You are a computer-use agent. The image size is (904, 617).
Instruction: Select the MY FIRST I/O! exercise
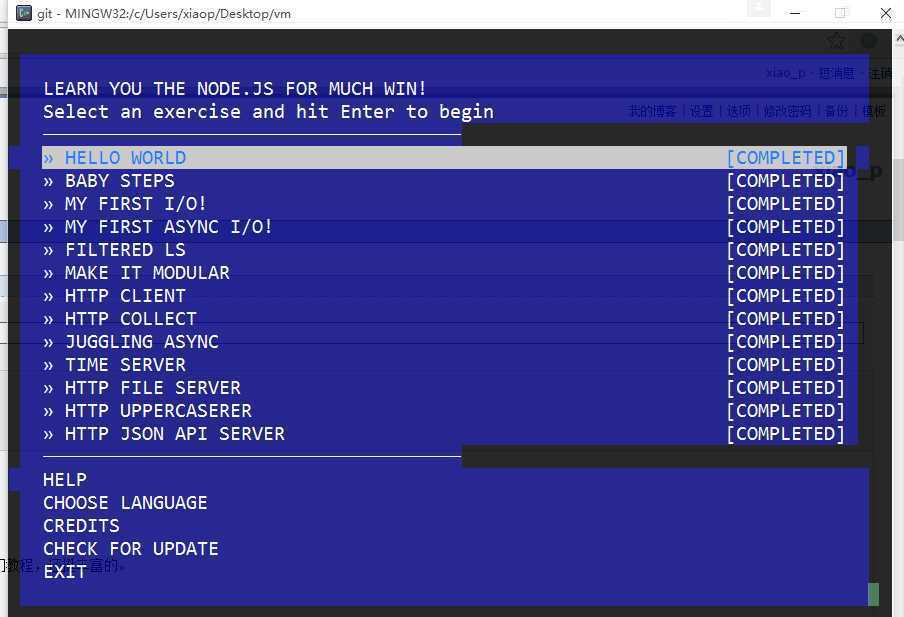pyautogui.click(x=444, y=204)
